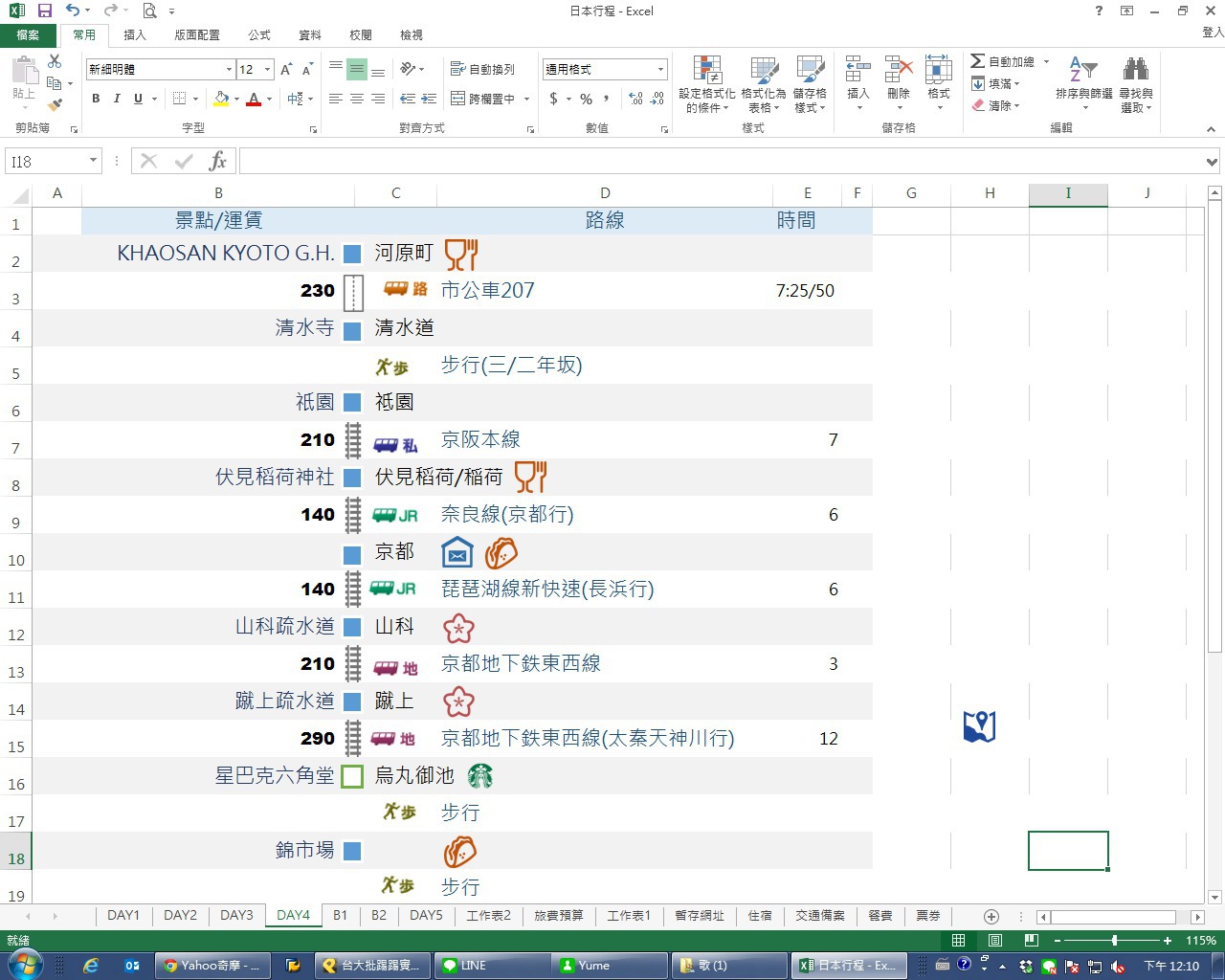Add a new sheet with the plus button

[991, 916]
